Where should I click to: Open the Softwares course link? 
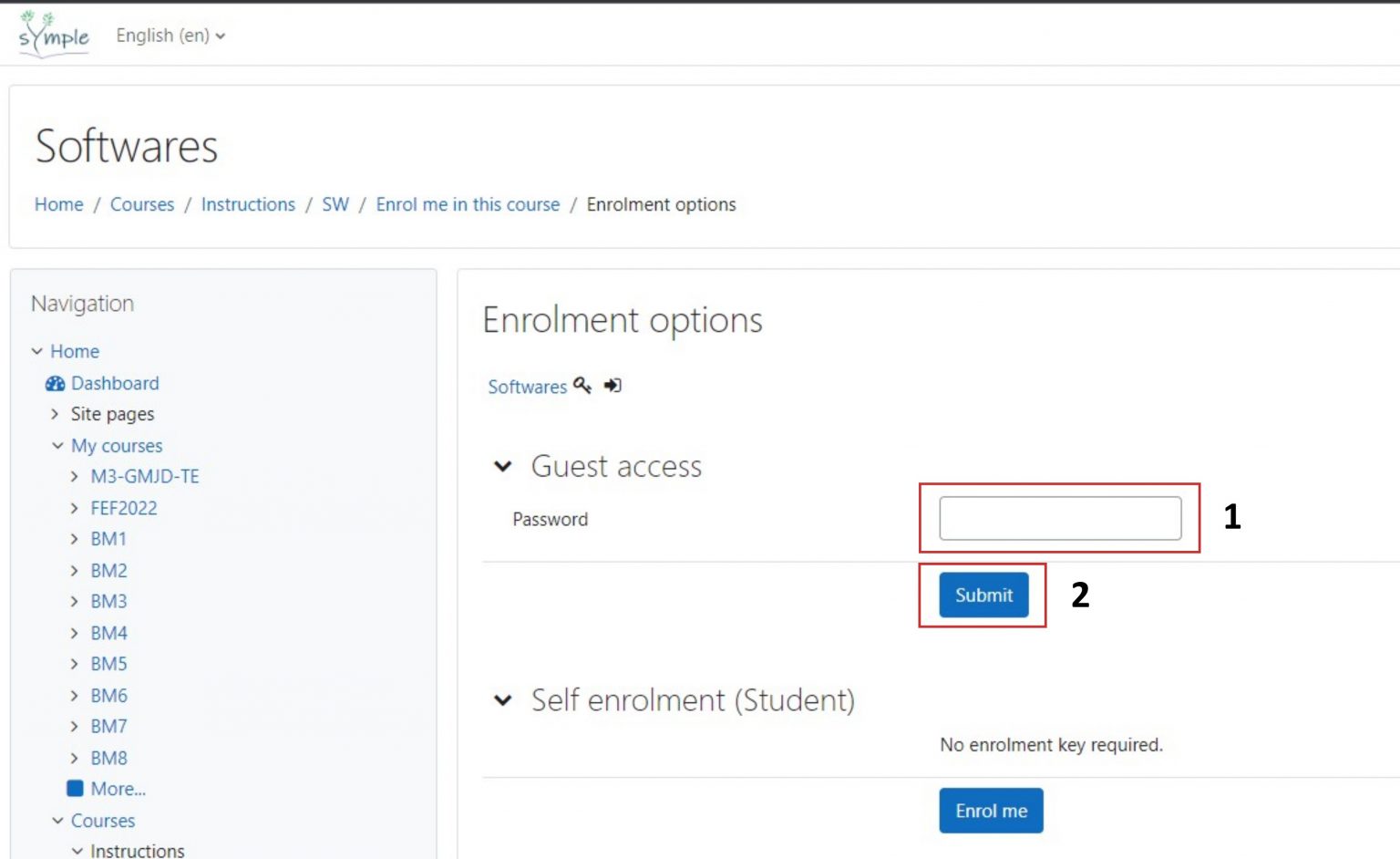[x=527, y=387]
